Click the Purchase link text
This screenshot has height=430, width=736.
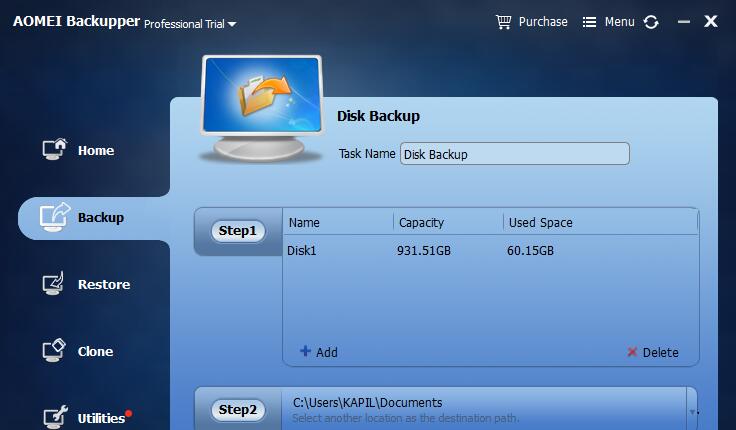coord(543,22)
